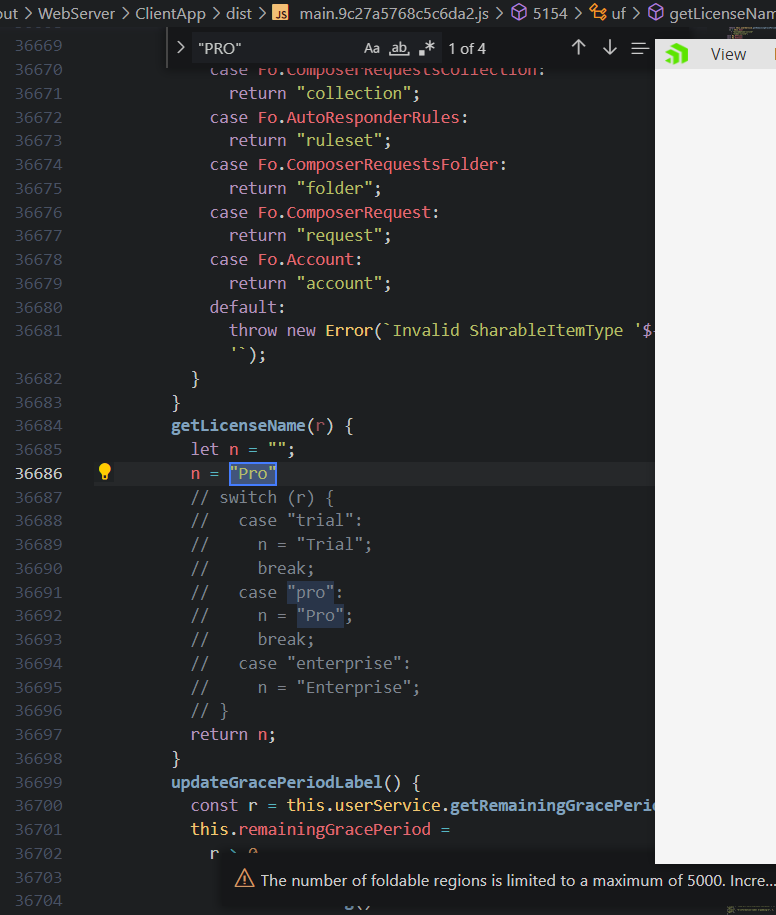
Task: Click this.remainingGracePeriod on line 36701
Action: click(x=310, y=830)
